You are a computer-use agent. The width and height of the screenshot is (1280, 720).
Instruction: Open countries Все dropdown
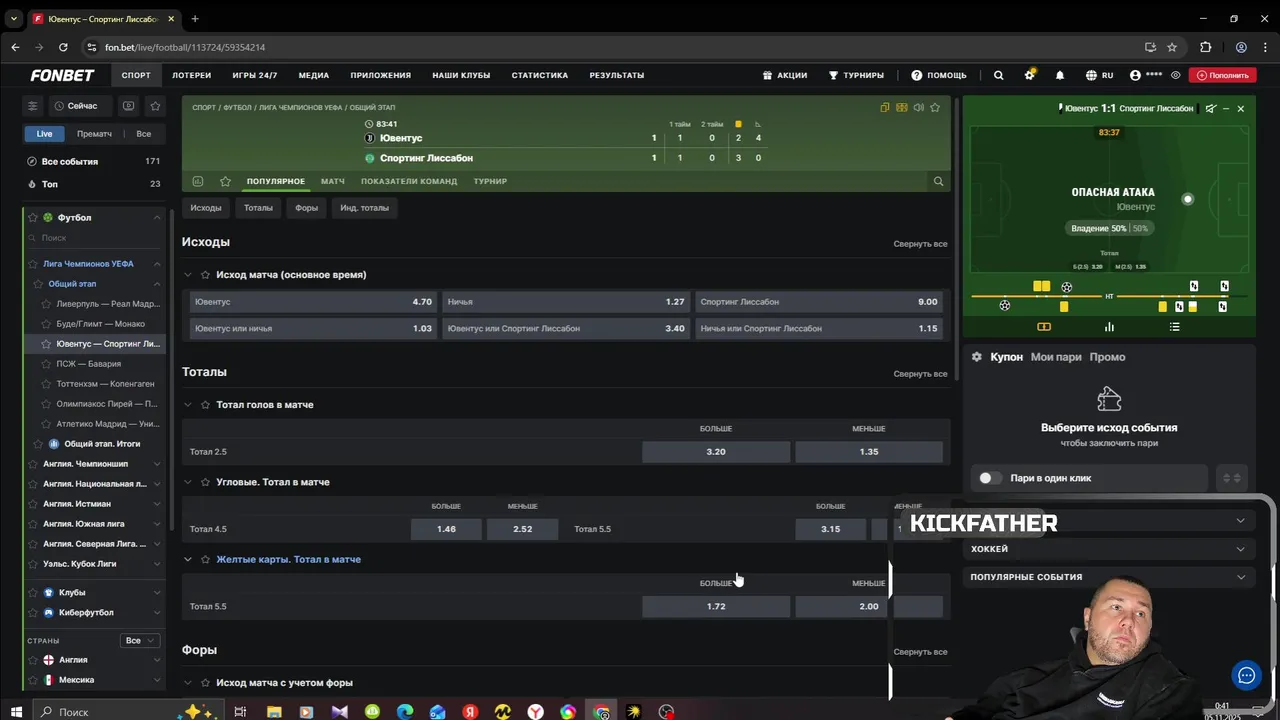pos(139,640)
